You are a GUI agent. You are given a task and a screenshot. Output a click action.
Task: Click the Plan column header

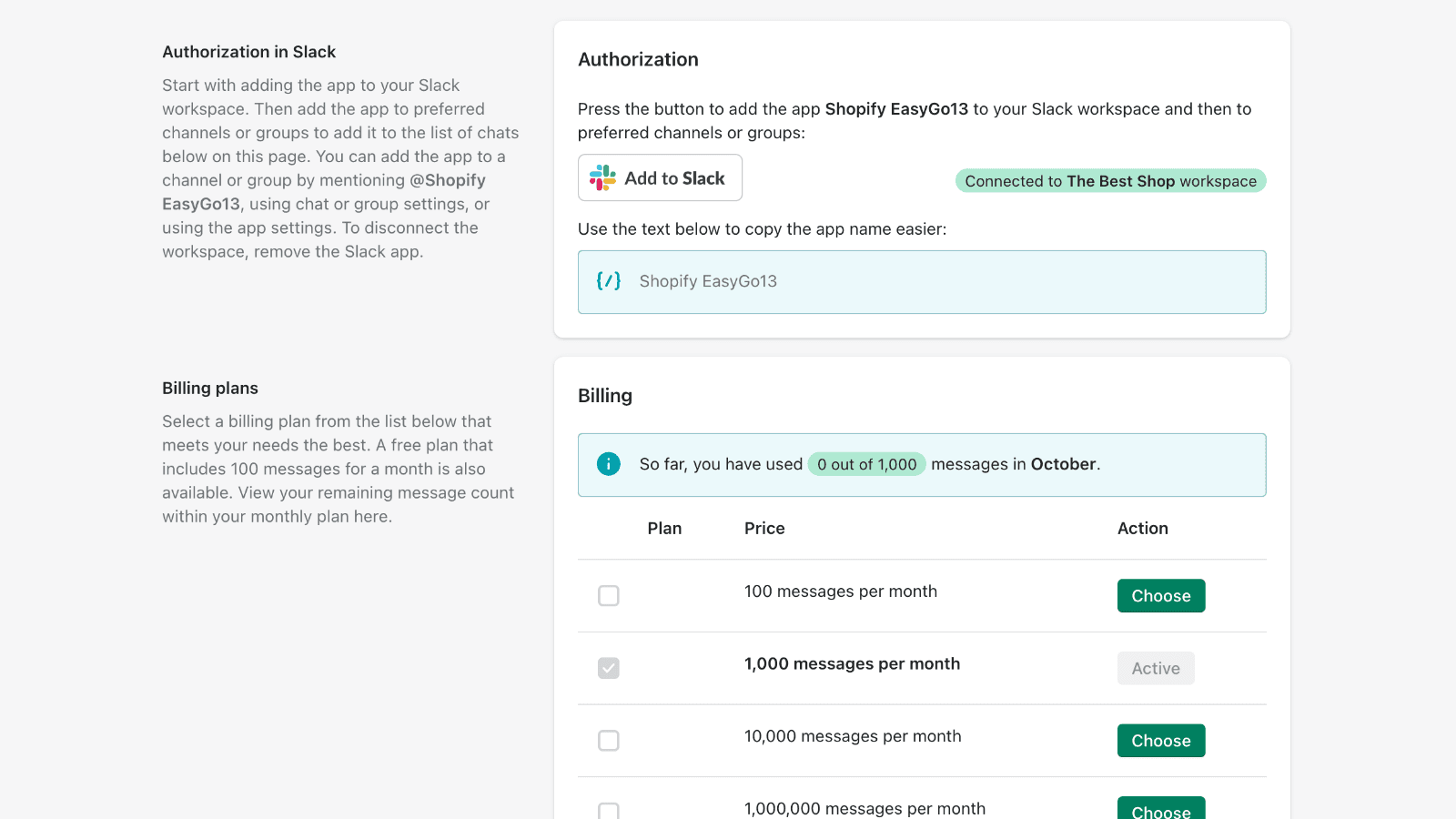665,528
